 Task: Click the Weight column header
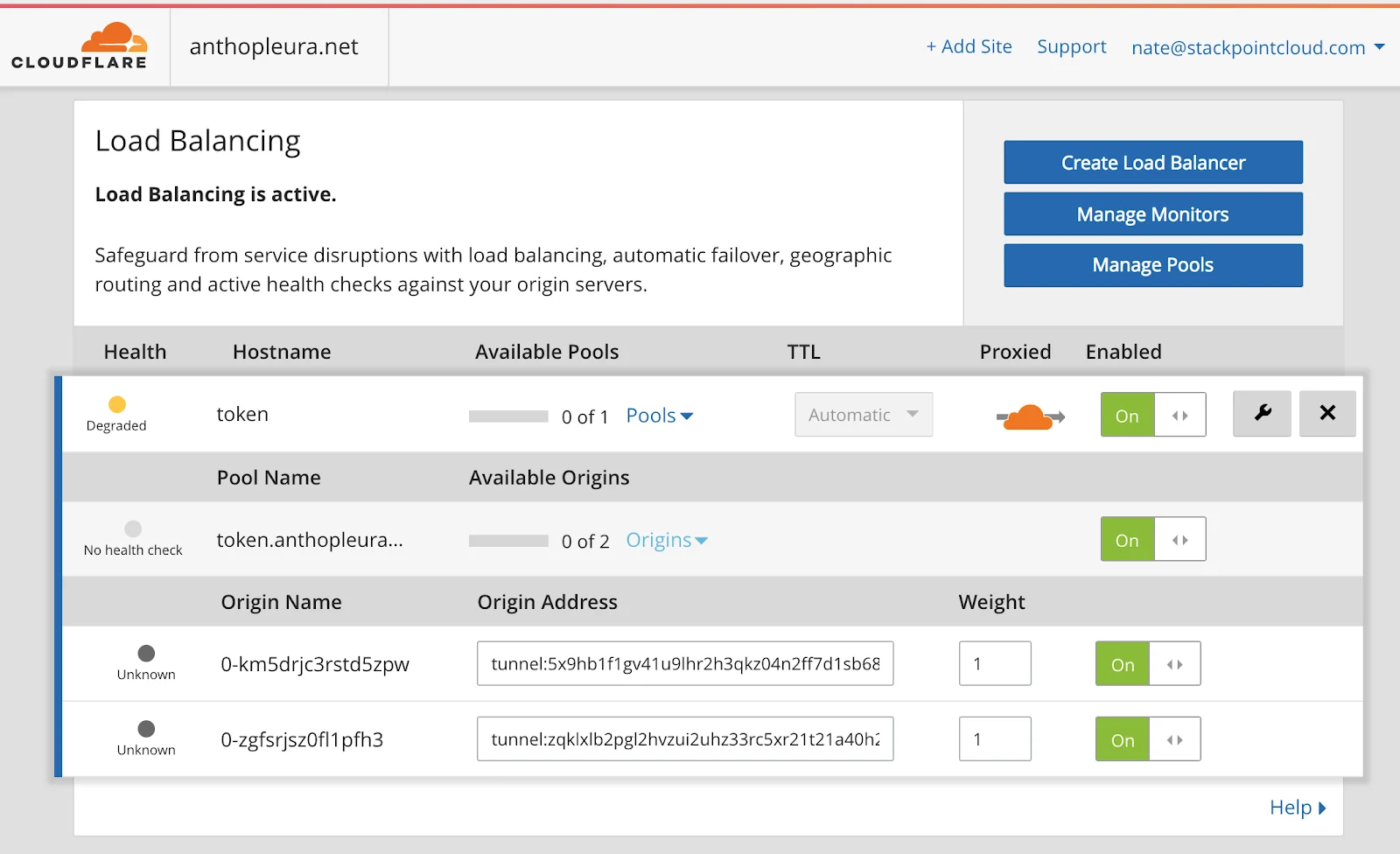(991, 602)
